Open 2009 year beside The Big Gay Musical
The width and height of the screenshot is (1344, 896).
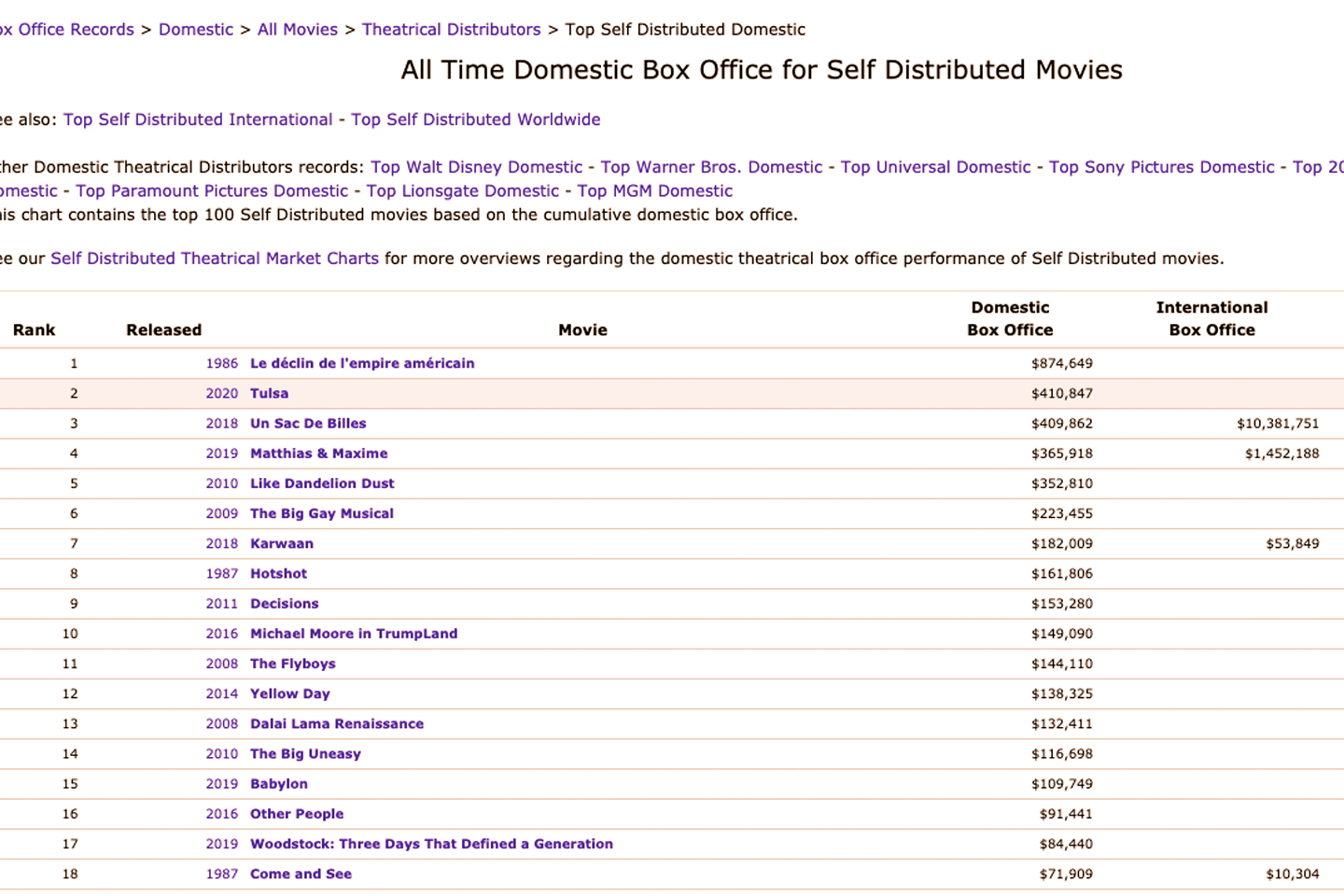tap(222, 513)
